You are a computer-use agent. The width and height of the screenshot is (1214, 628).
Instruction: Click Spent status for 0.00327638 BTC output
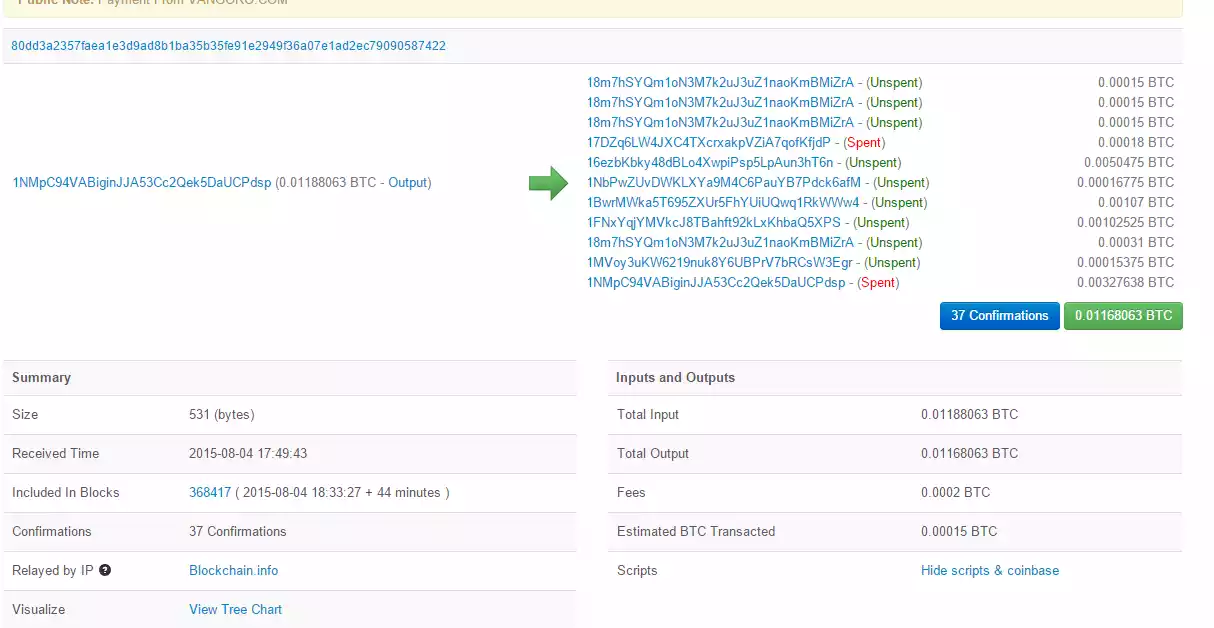click(x=878, y=283)
